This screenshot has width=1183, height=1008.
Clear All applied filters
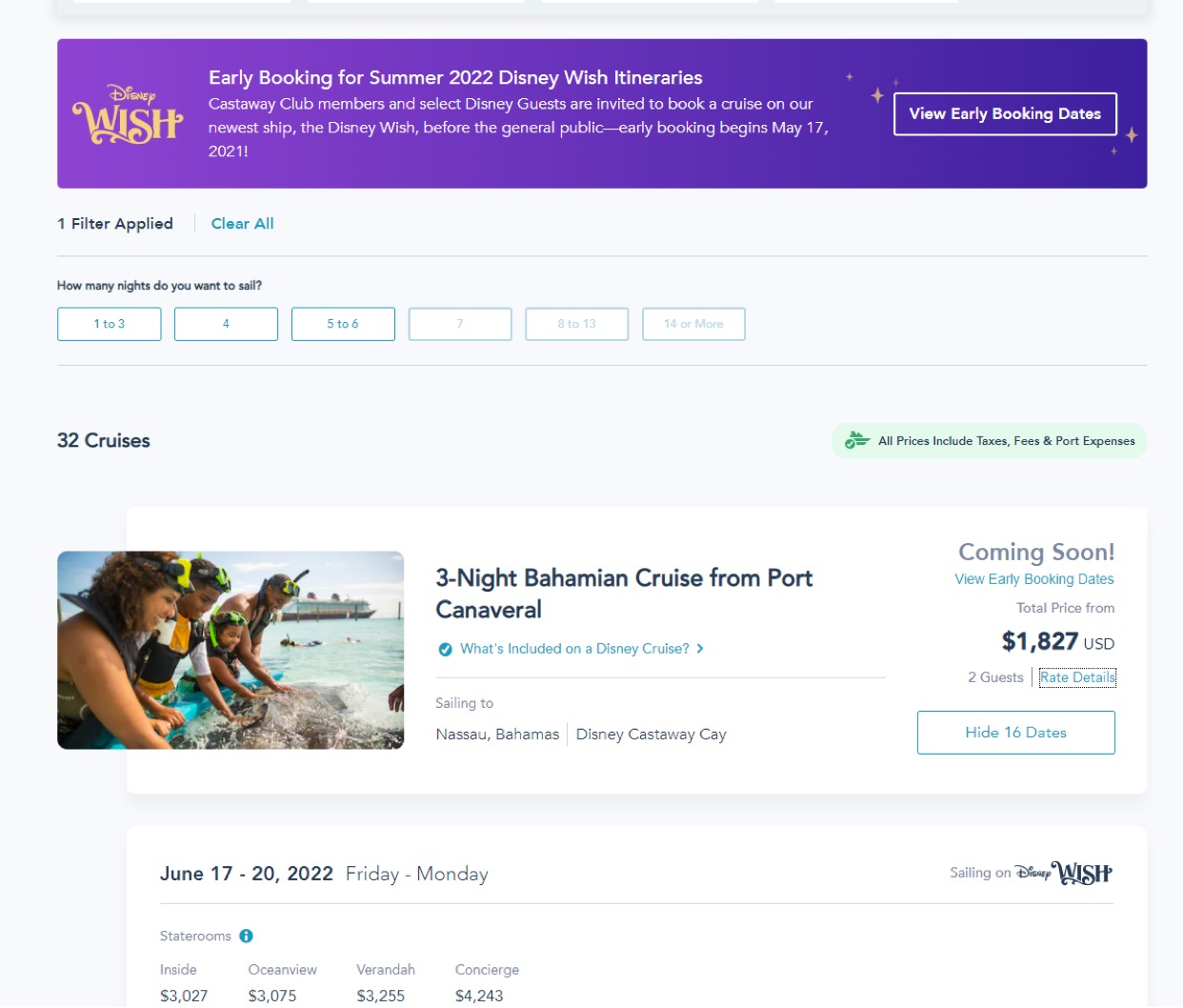(242, 224)
